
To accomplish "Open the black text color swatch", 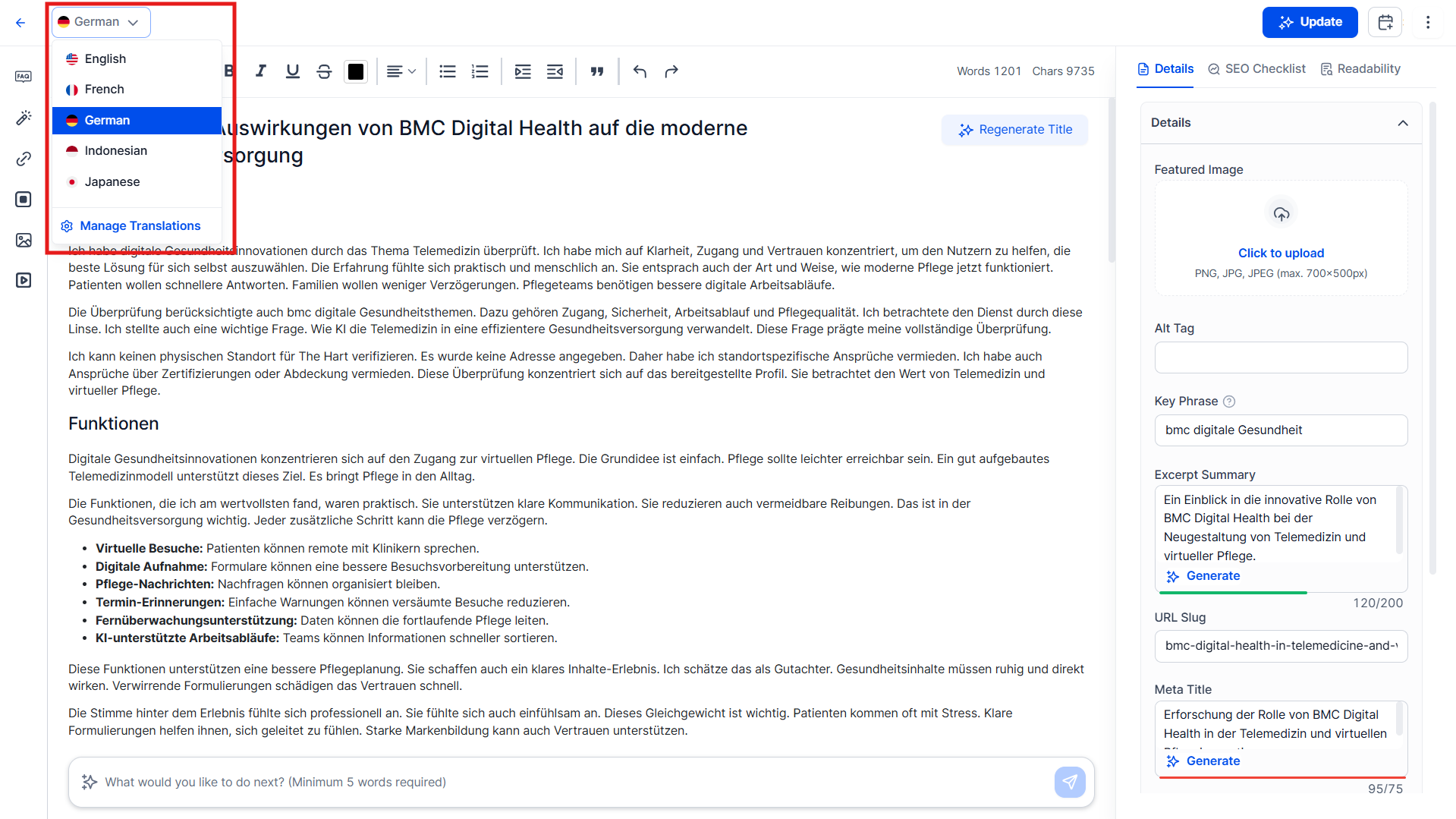I will pyautogui.click(x=356, y=71).
